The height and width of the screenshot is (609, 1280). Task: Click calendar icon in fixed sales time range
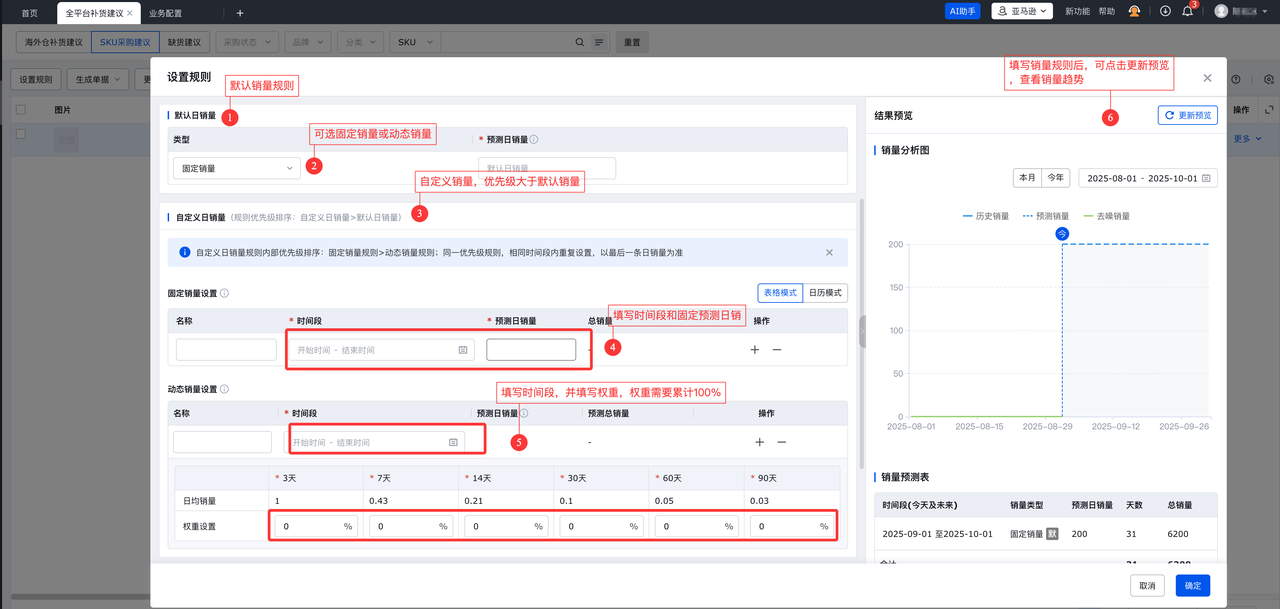(x=462, y=350)
